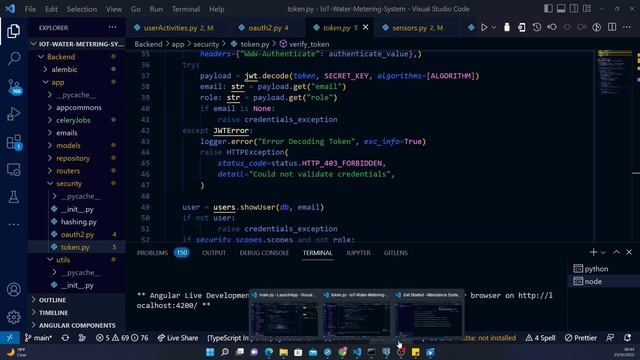Close the token.py editor tab
Viewport: 640px width, 360px height.
[x=366, y=27]
